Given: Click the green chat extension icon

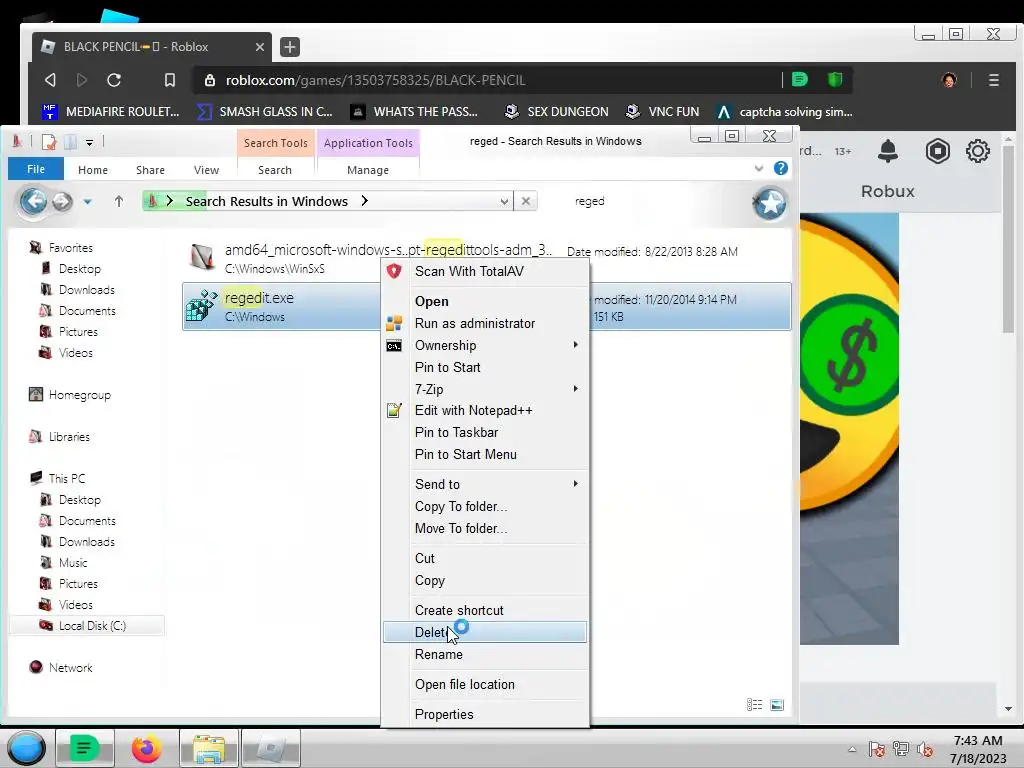Looking at the screenshot, I should tap(799, 80).
